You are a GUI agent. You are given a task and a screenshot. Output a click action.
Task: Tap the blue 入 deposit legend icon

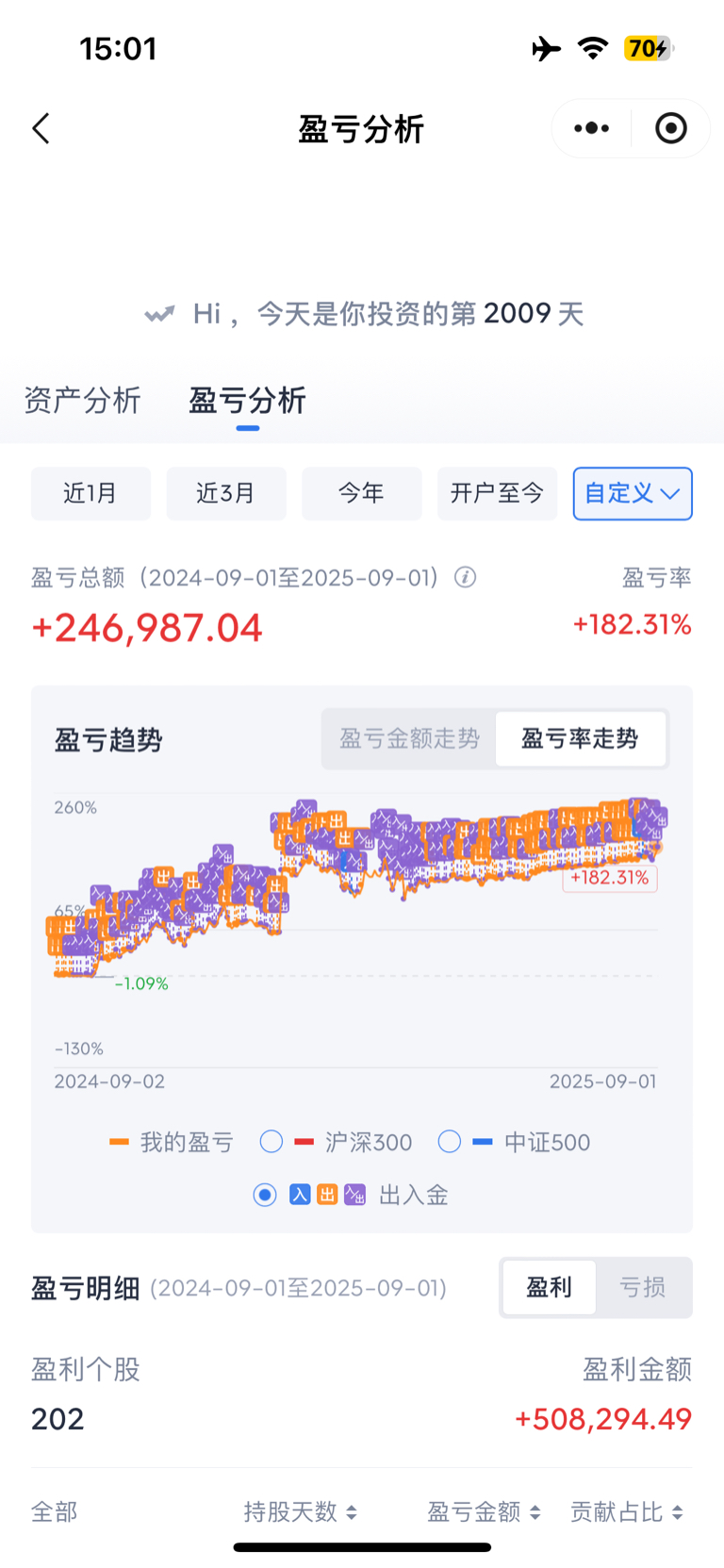click(300, 1195)
